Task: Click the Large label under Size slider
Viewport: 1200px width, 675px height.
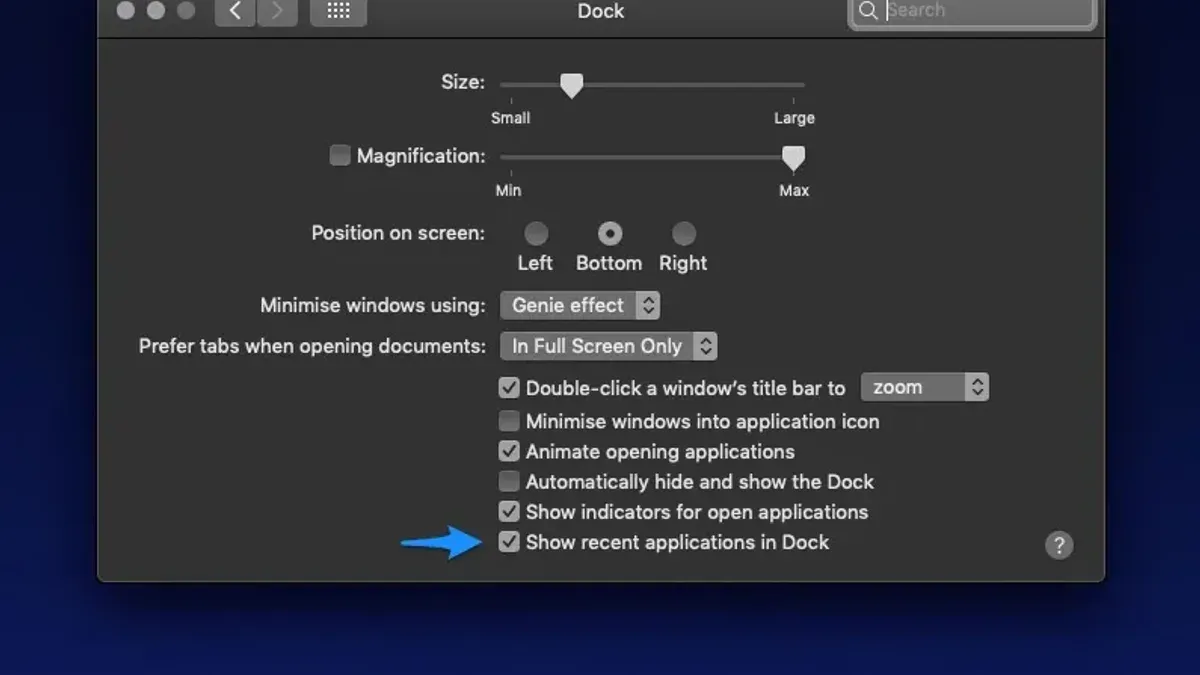Action: [x=794, y=118]
